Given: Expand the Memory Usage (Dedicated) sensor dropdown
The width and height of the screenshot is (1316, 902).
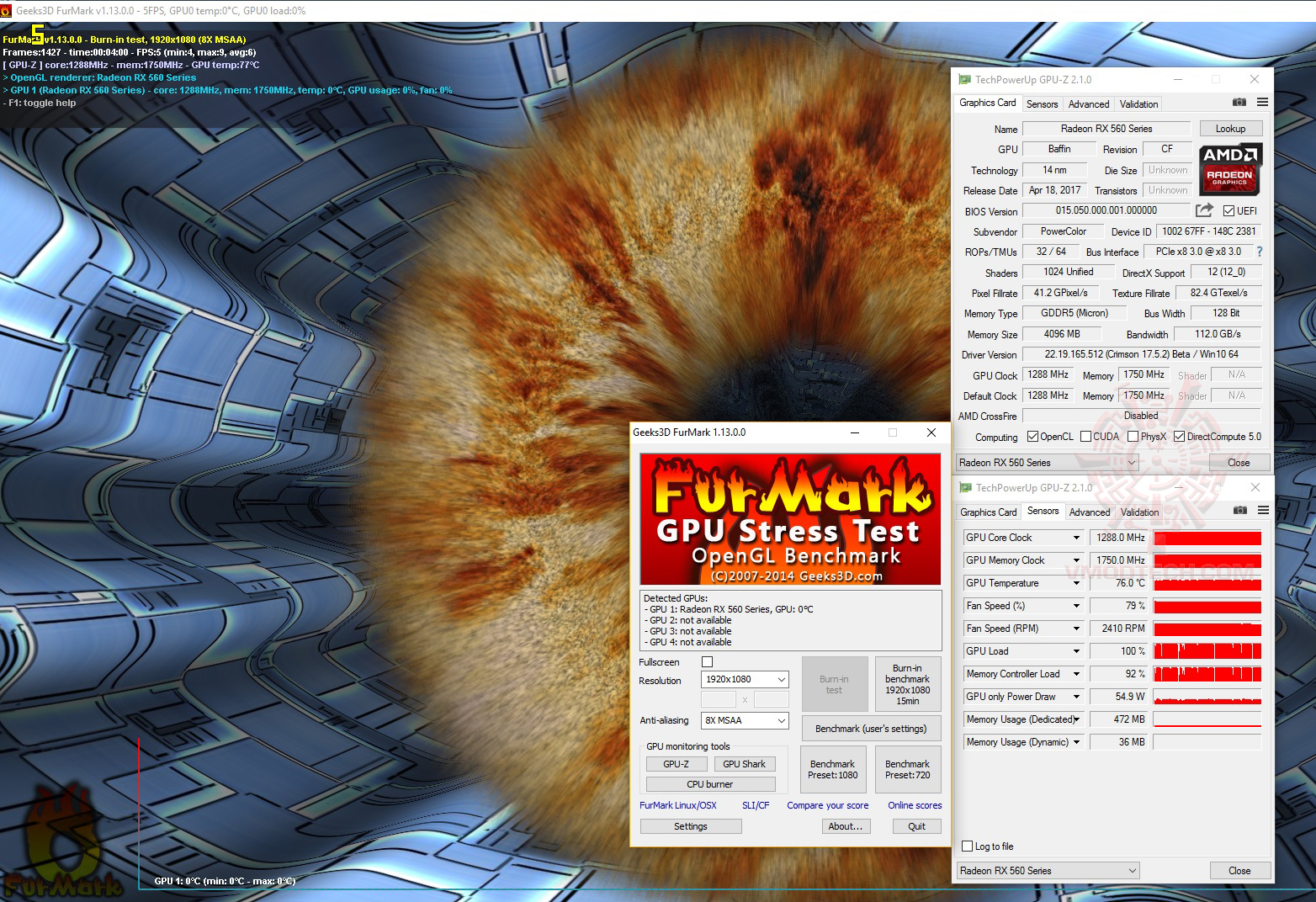Looking at the screenshot, I should pyautogui.click(x=1075, y=719).
